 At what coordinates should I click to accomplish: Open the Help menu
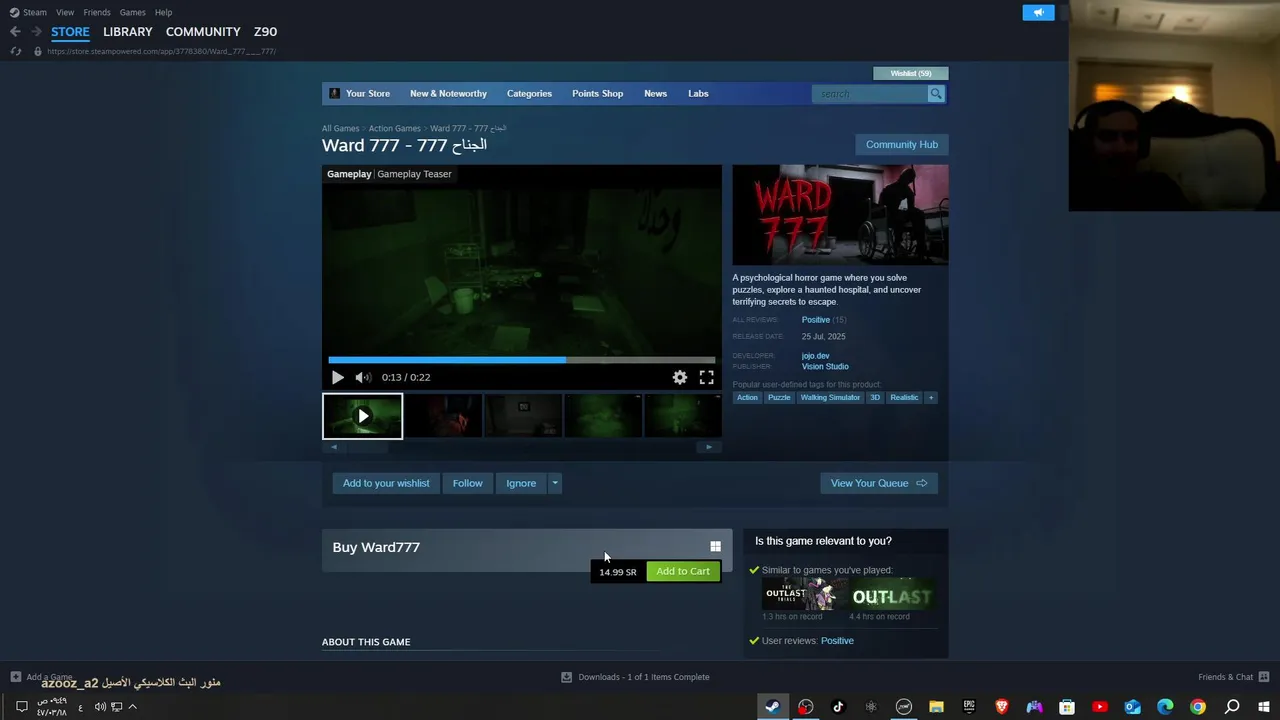click(x=163, y=12)
